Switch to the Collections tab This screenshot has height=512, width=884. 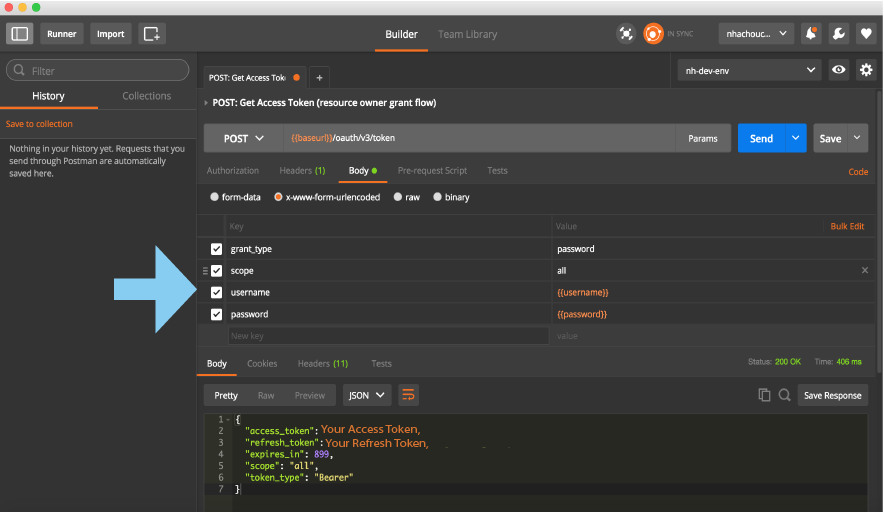pyautogui.click(x=147, y=96)
